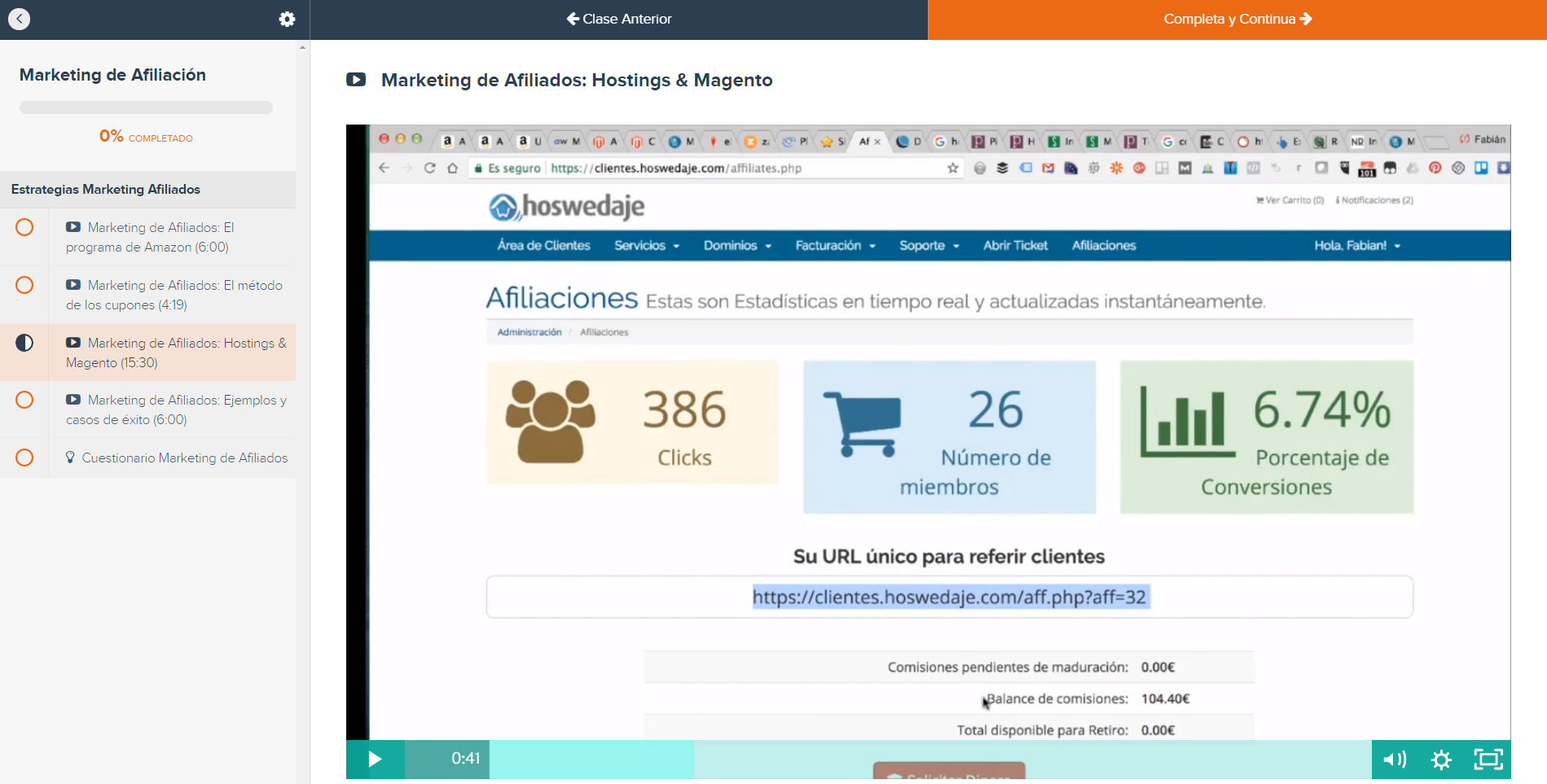Open Afiliaciones menu item
Image resolution: width=1547 pixels, height=784 pixels.
coord(1104,245)
